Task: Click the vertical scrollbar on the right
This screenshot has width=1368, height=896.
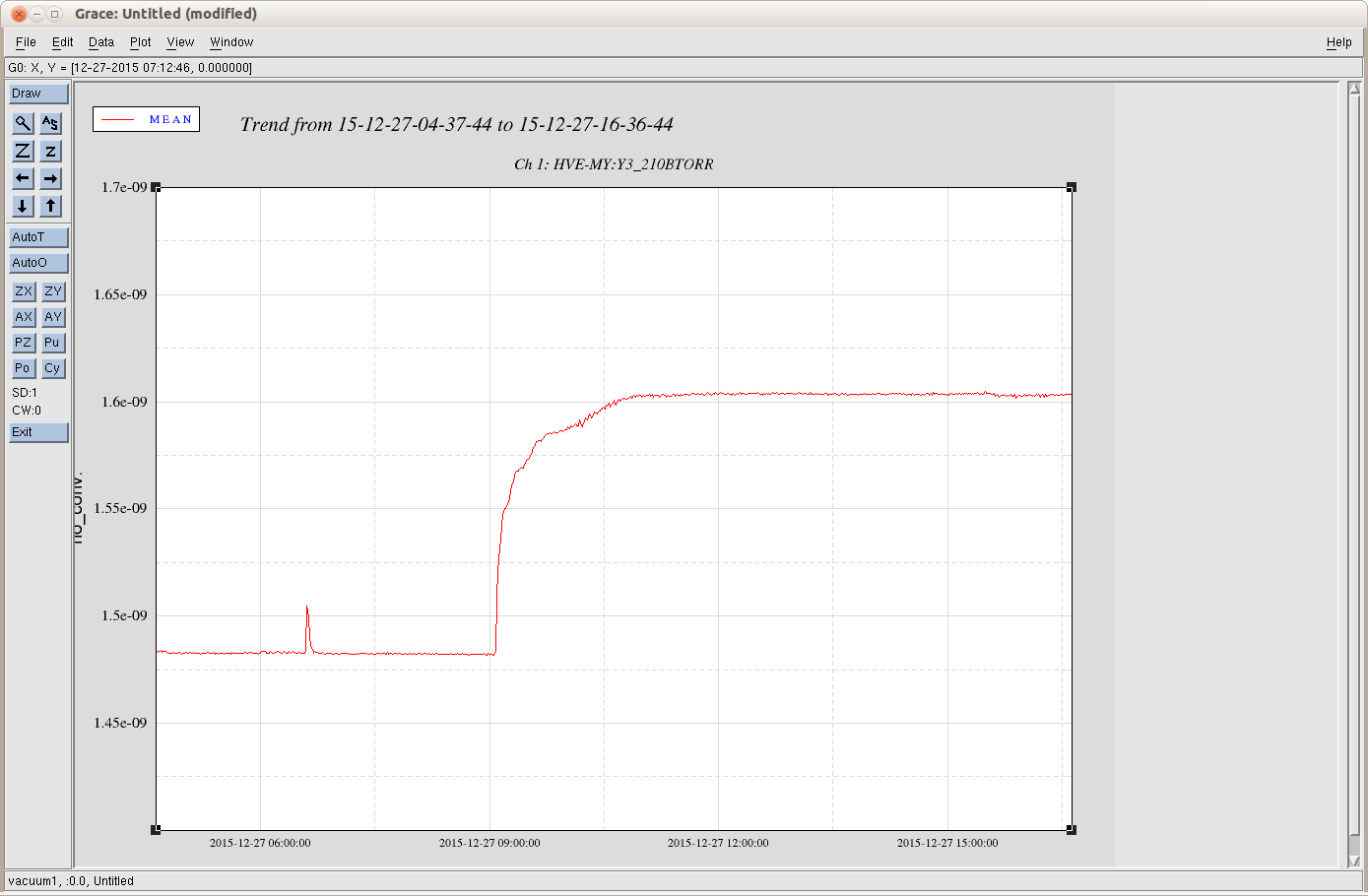Action: (1355, 473)
